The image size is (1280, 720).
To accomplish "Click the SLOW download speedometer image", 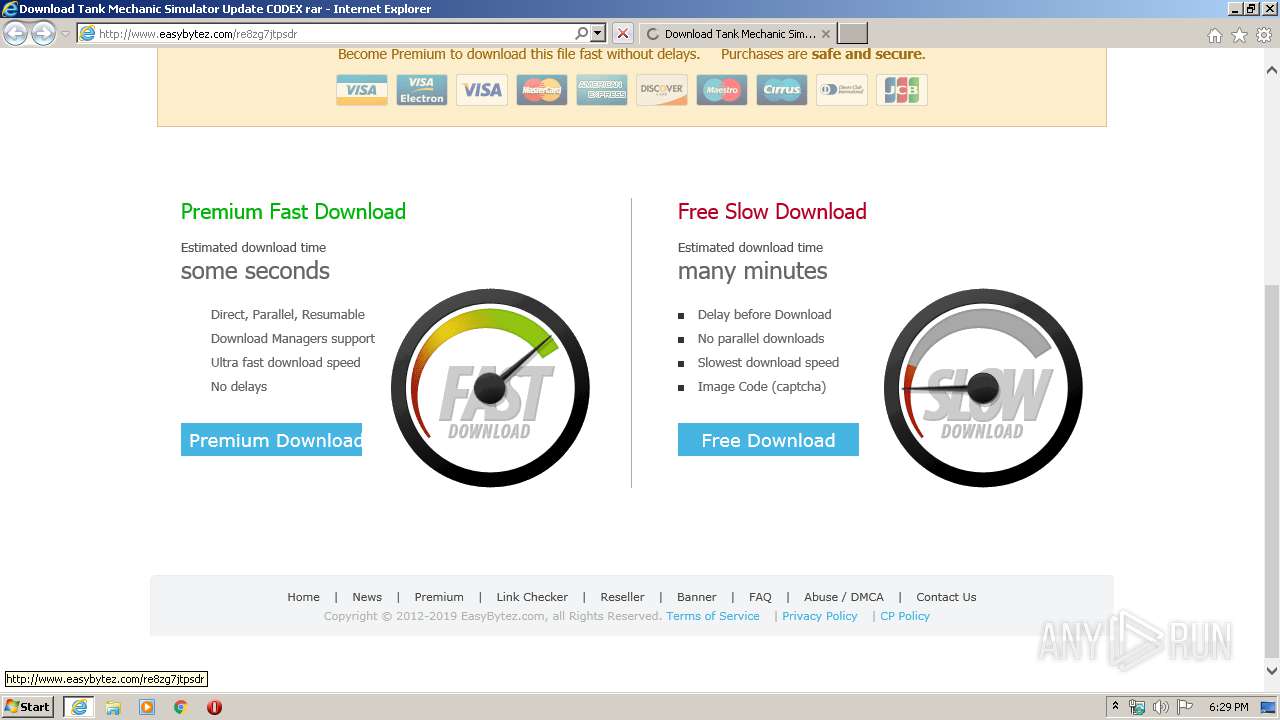I will tap(983, 388).
